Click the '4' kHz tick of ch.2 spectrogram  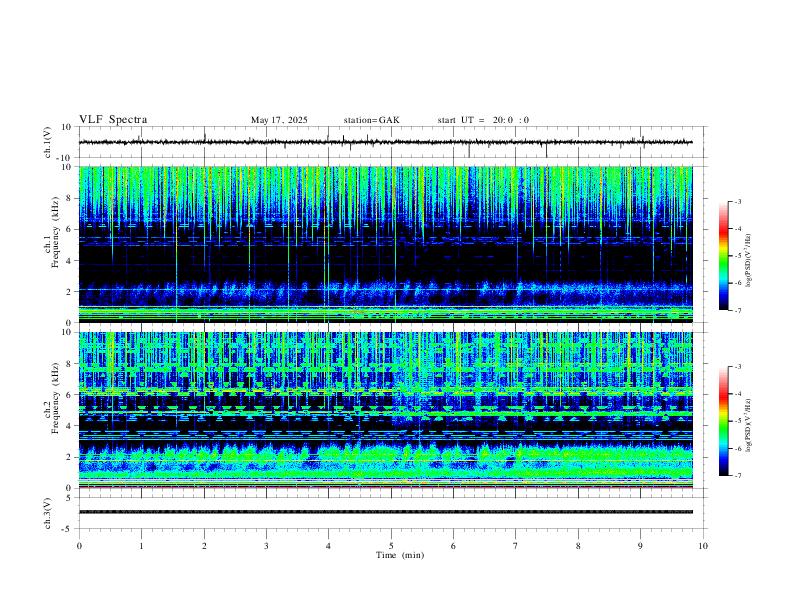click(x=69, y=426)
